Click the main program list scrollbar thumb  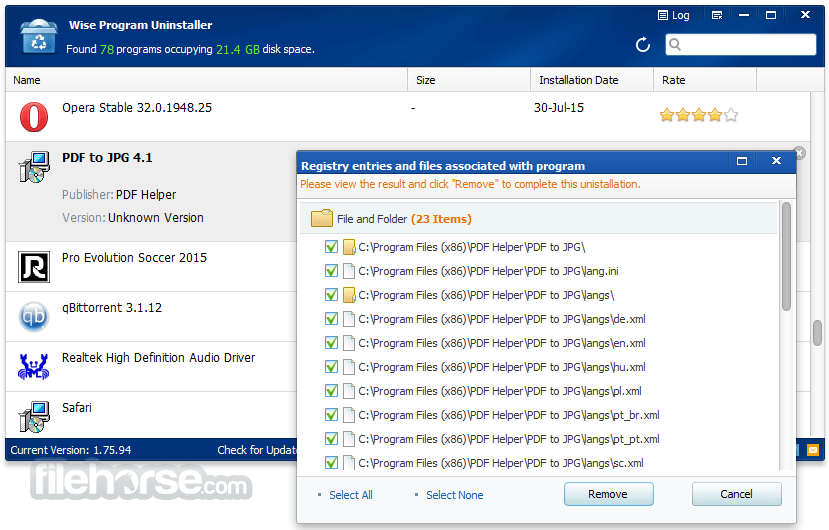pyautogui.click(x=818, y=333)
